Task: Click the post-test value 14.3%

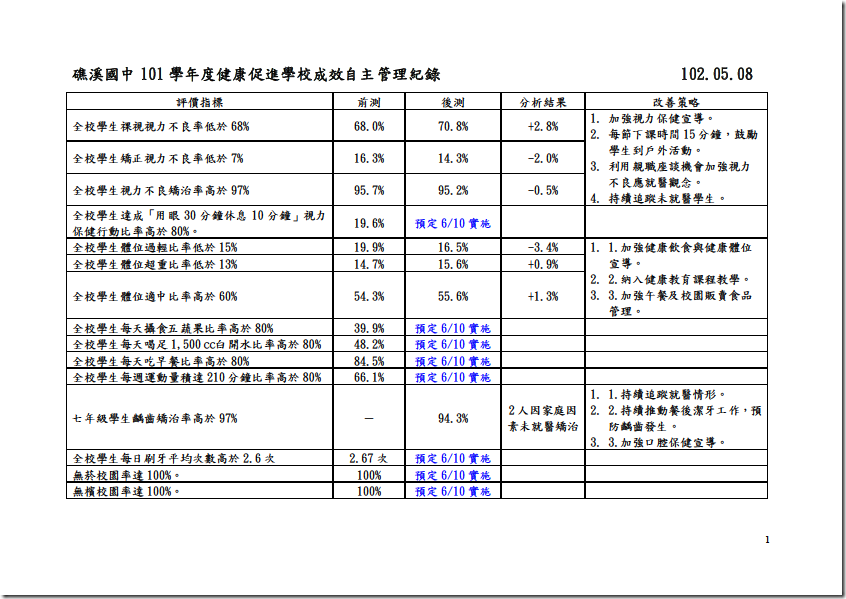Action: pos(453,158)
